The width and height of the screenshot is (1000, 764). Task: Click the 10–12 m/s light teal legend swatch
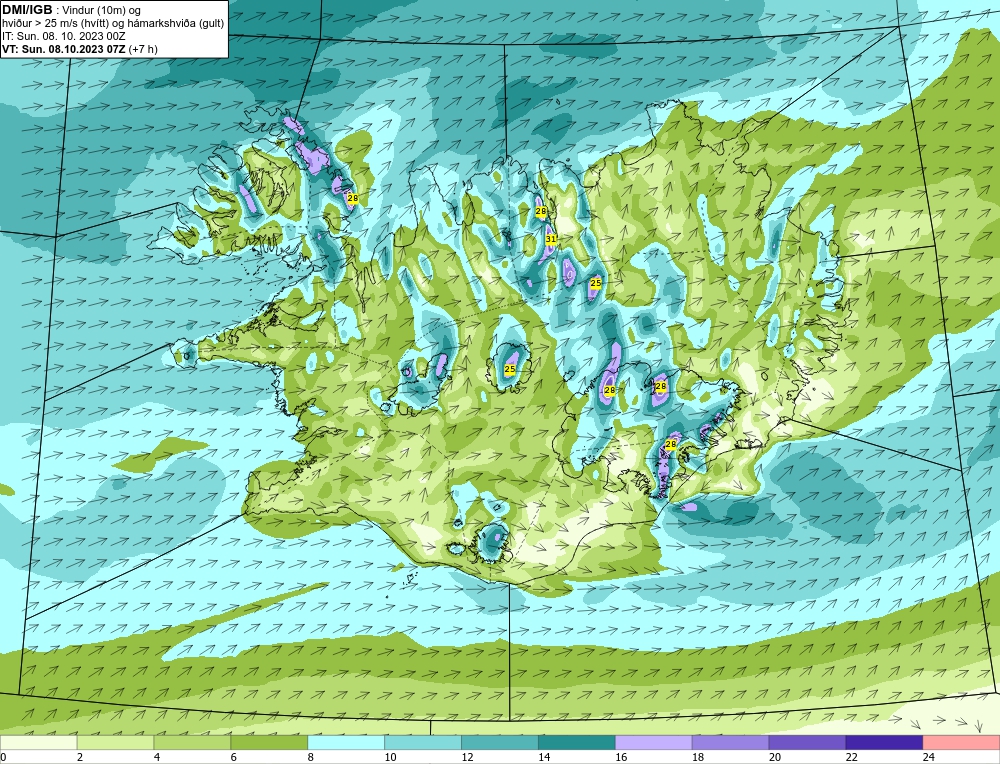pyautogui.click(x=423, y=743)
